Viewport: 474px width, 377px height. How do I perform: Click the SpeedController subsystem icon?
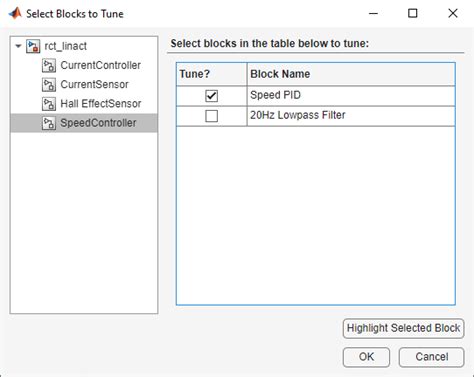click(49, 123)
